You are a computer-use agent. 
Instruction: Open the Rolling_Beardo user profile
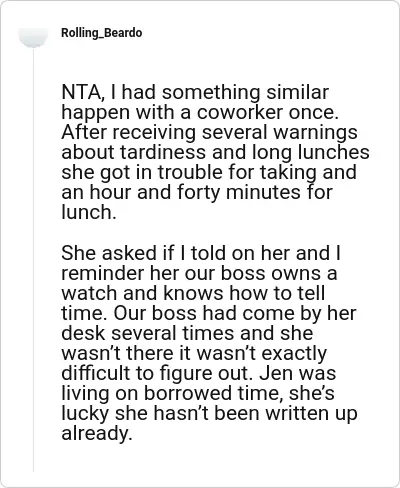click(102, 33)
